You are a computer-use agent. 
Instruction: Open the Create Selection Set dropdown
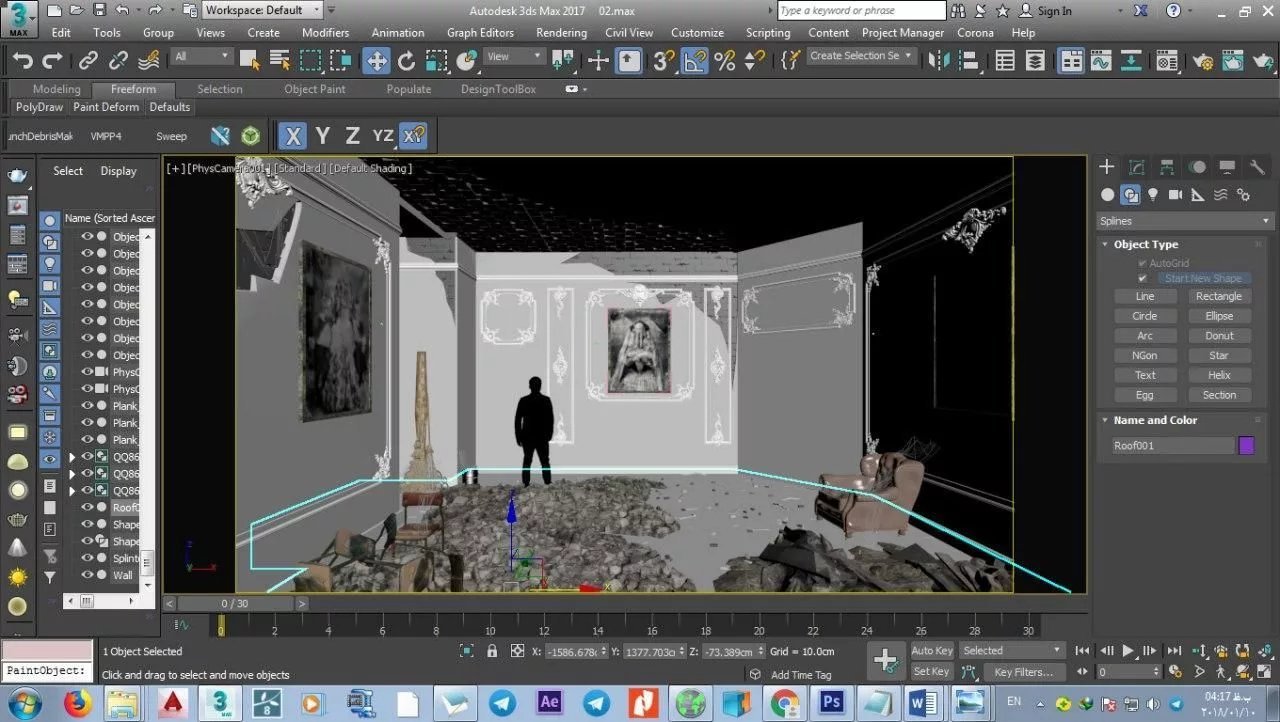(x=861, y=57)
